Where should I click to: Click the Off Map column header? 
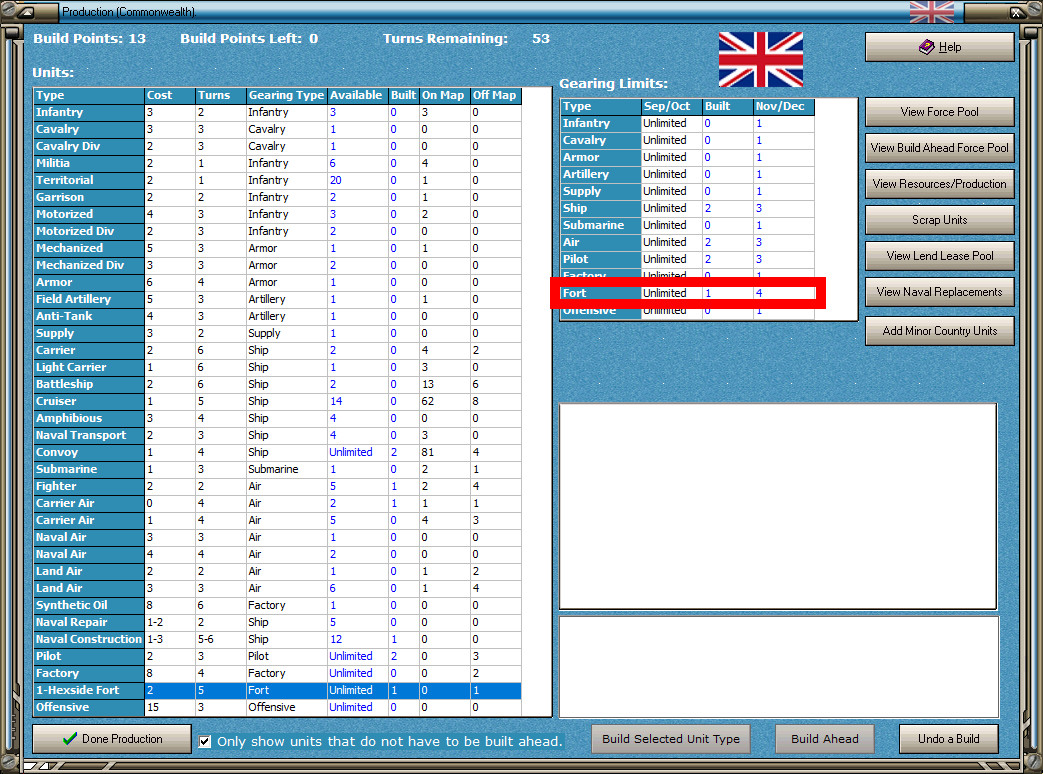(496, 95)
